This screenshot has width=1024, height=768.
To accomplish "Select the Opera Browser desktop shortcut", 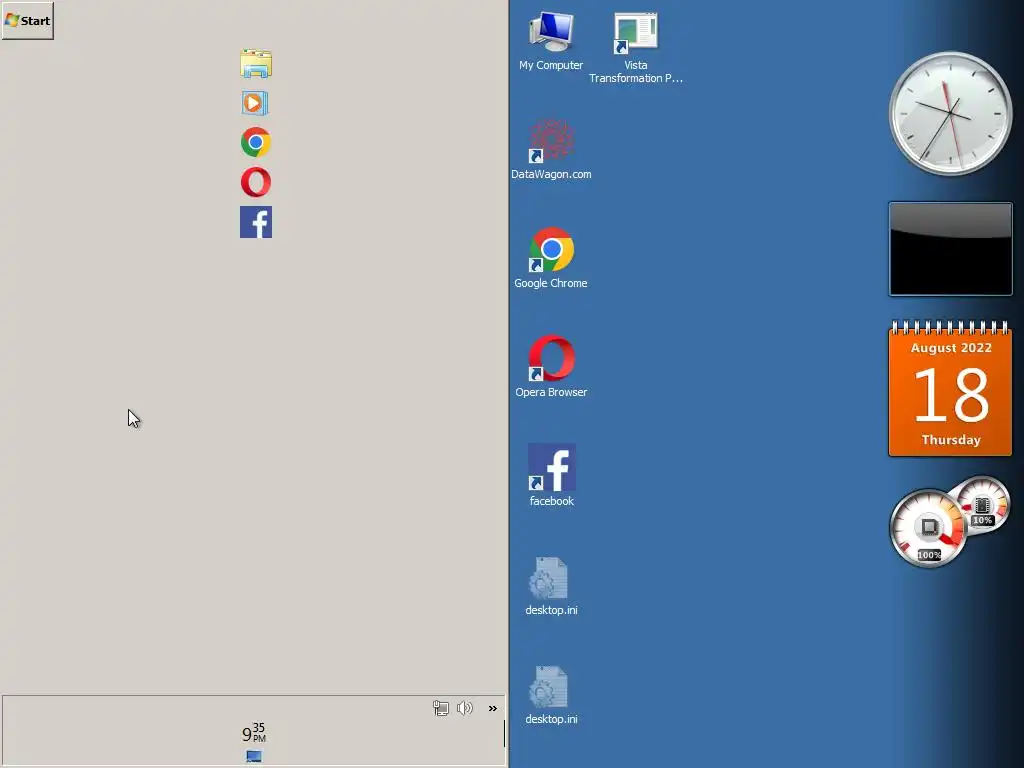I will click(x=551, y=367).
